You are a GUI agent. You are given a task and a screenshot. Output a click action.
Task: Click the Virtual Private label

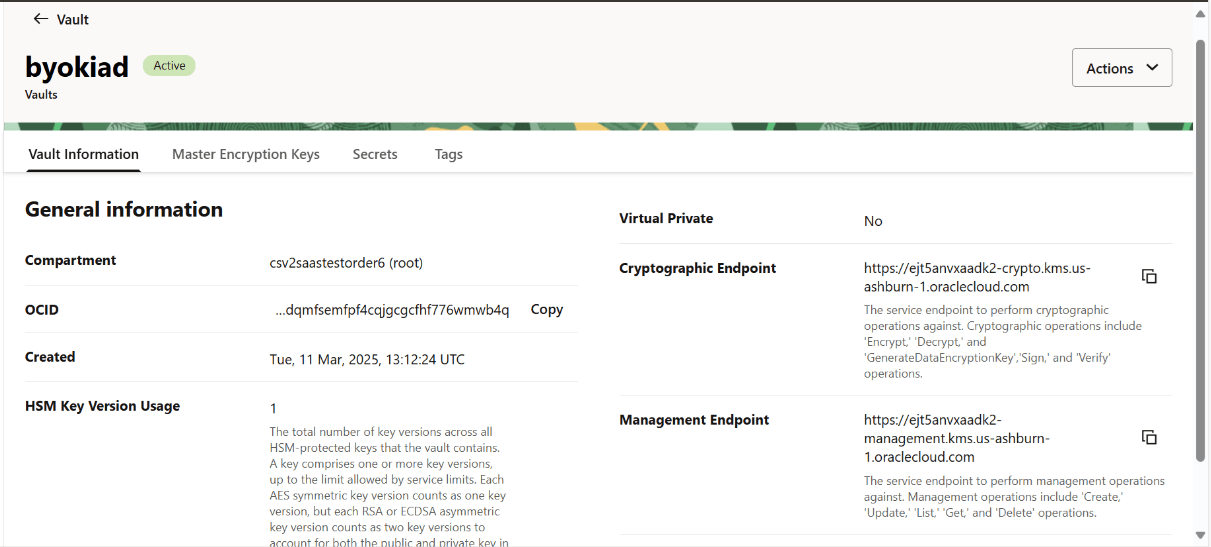click(x=666, y=218)
